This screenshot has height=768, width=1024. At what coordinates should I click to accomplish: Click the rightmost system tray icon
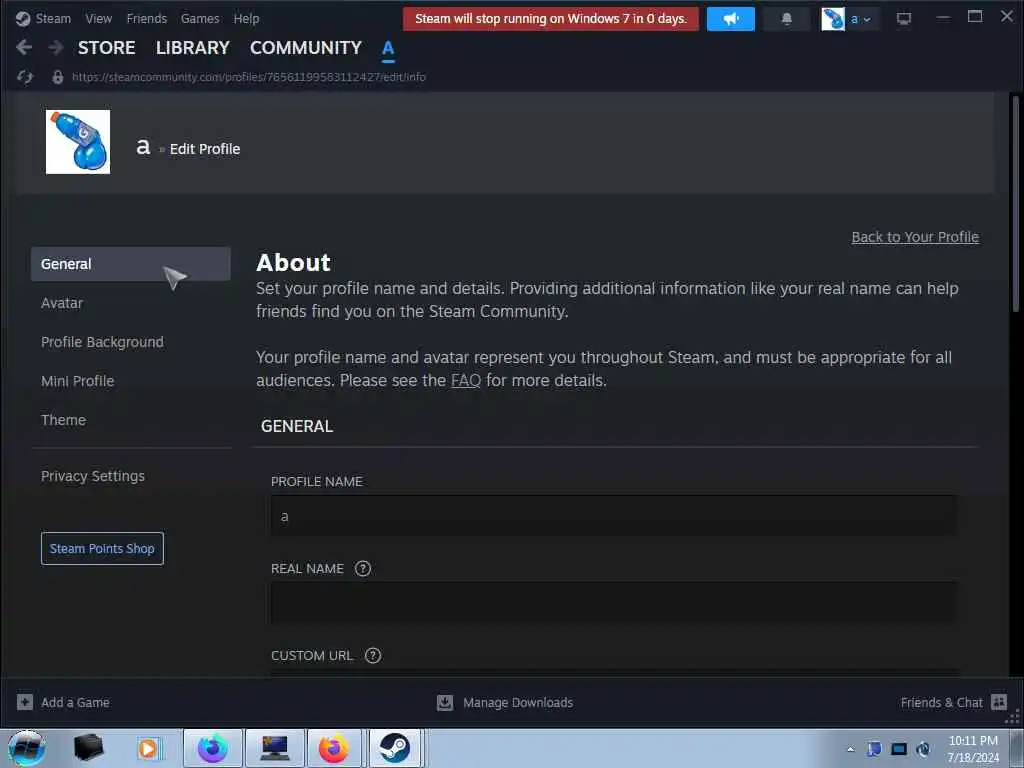923,749
